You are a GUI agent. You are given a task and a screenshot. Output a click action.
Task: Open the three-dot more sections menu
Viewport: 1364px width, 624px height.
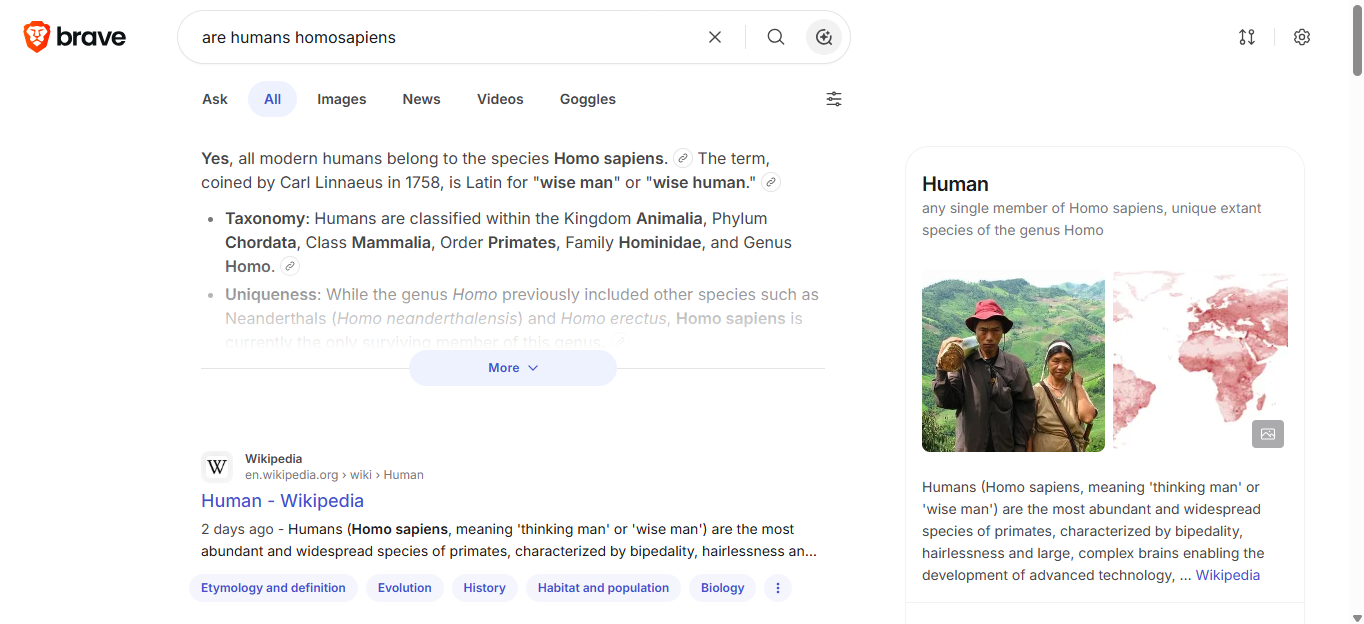pos(778,588)
